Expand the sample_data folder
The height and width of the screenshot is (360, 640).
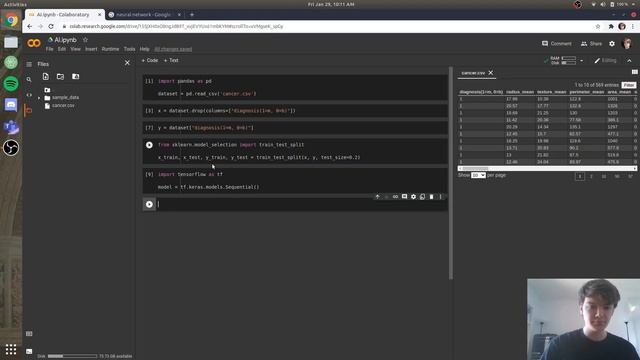pos(39,98)
